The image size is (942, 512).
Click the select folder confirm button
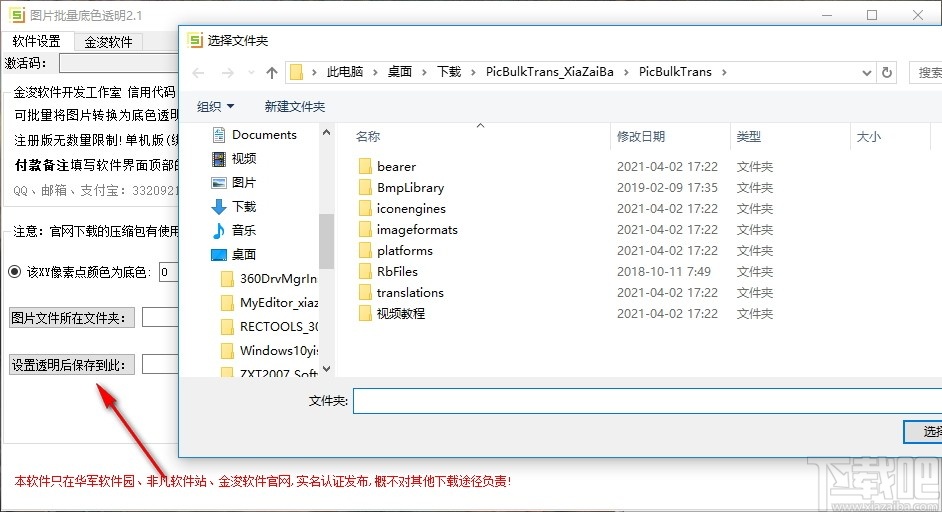pyautogui.click(x=923, y=431)
